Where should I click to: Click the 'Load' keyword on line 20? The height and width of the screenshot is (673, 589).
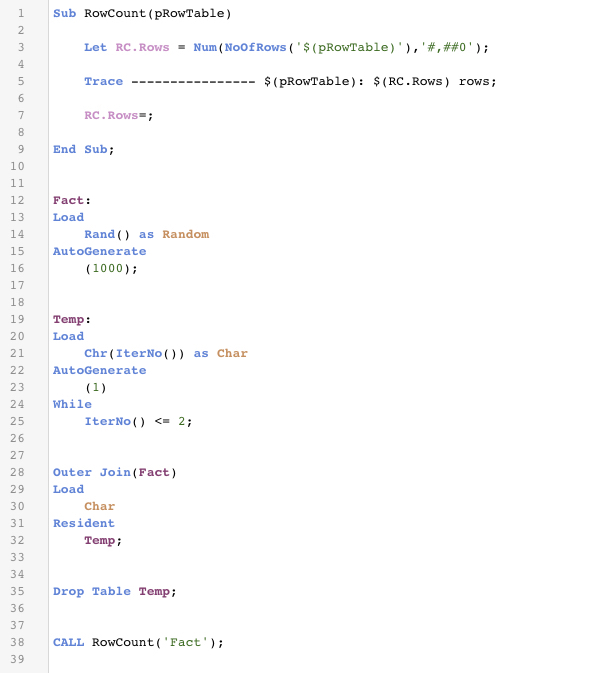pyautogui.click(x=68, y=336)
